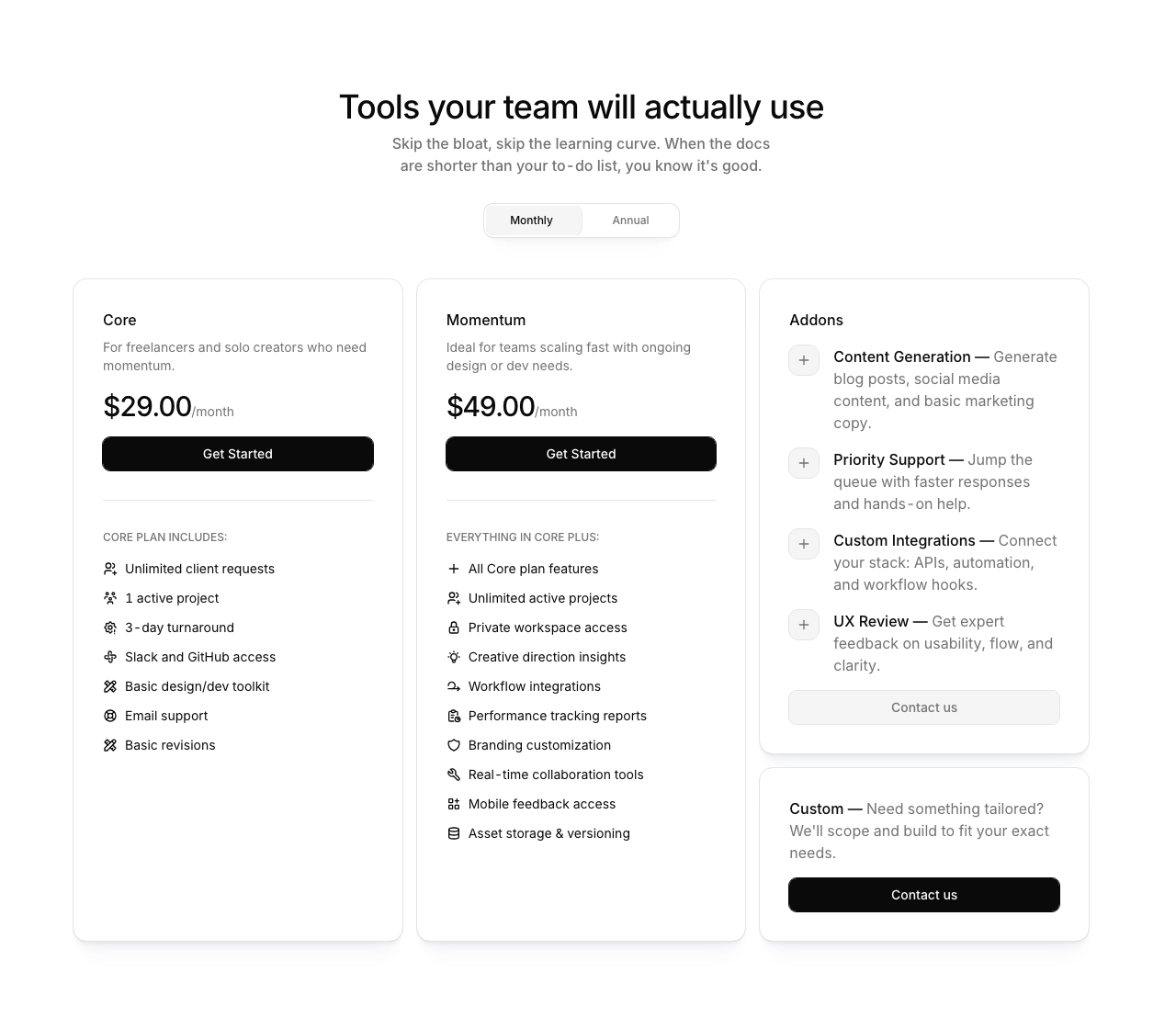Click the lock icon beside Private workspace access
The width and height of the screenshot is (1176, 1029).
pyautogui.click(x=453, y=628)
